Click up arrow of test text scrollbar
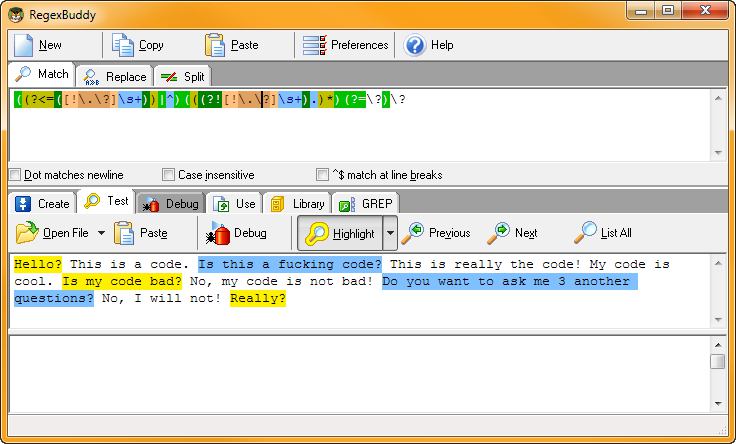Image resolution: width=736 pixels, height=444 pixels. click(x=718, y=263)
